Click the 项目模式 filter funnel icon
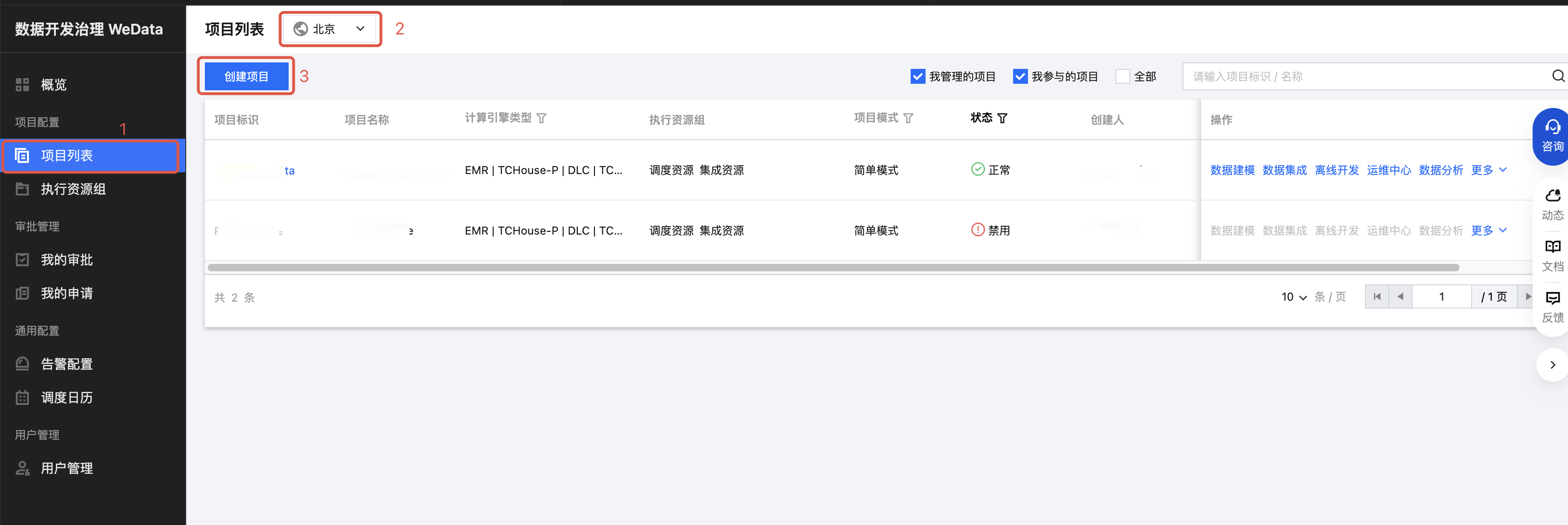This screenshot has width=1568, height=525. pos(907,118)
